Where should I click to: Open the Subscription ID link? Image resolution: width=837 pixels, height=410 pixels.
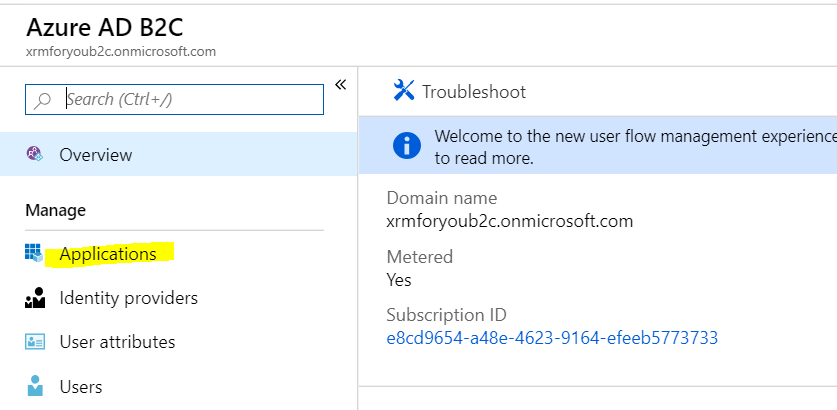click(x=552, y=338)
